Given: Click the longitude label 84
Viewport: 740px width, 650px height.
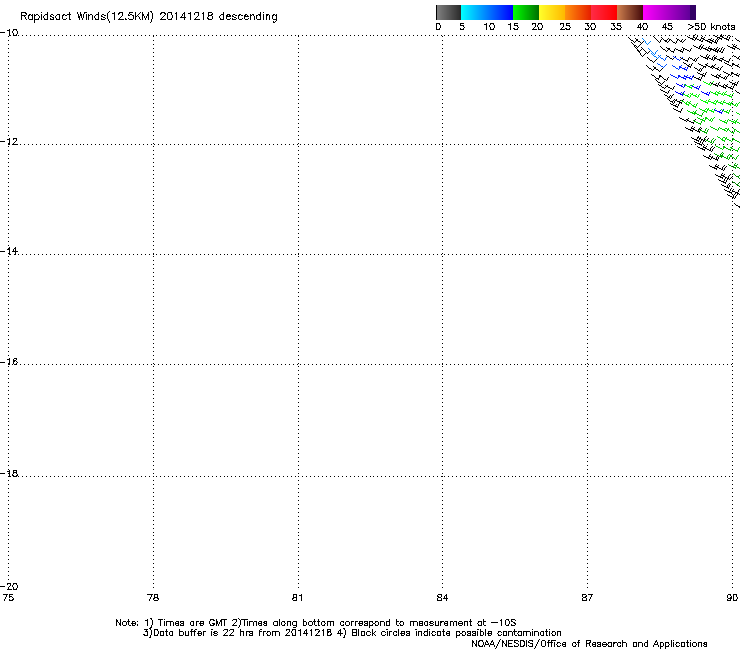Looking at the screenshot, I should point(442,598).
